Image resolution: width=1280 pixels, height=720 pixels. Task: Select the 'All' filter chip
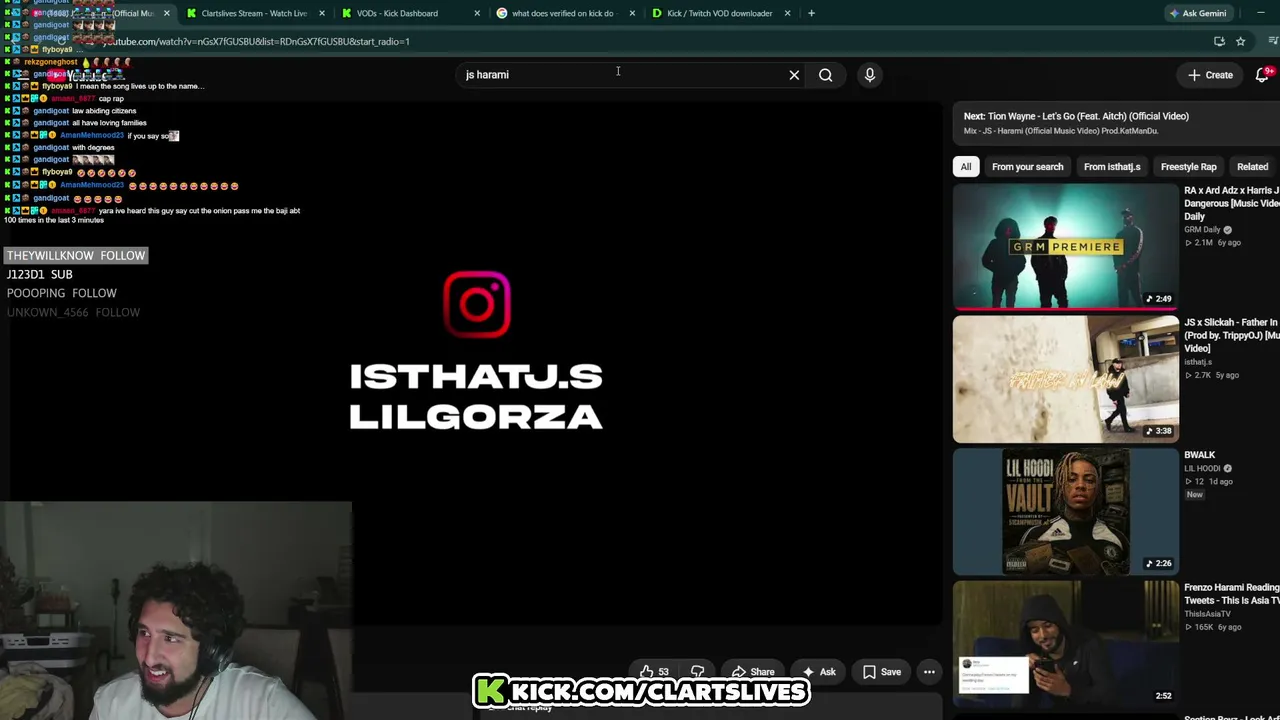(966, 167)
